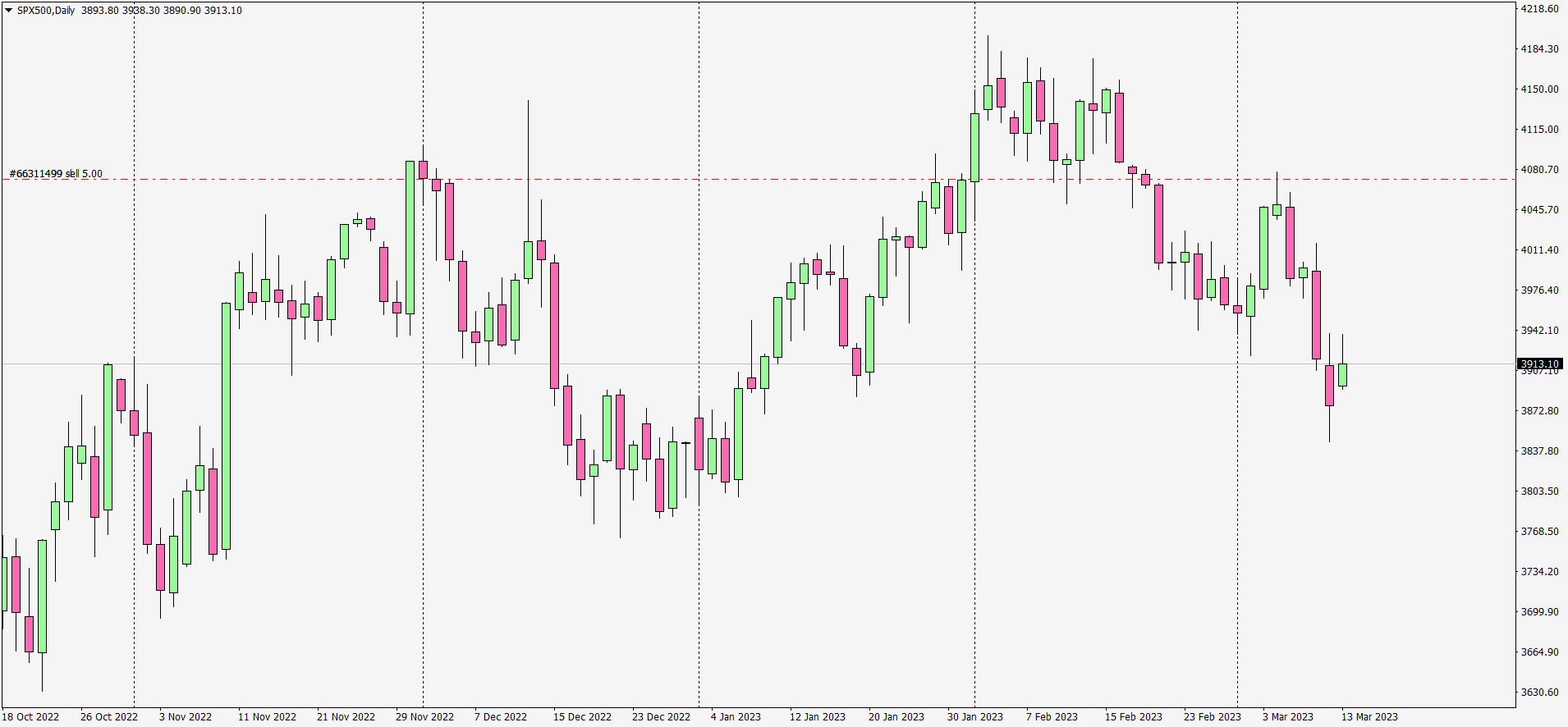Viewport: 1568px width, 727px height.
Task: Click the open value 3893.80 in the header
Action: pos(99,11)
